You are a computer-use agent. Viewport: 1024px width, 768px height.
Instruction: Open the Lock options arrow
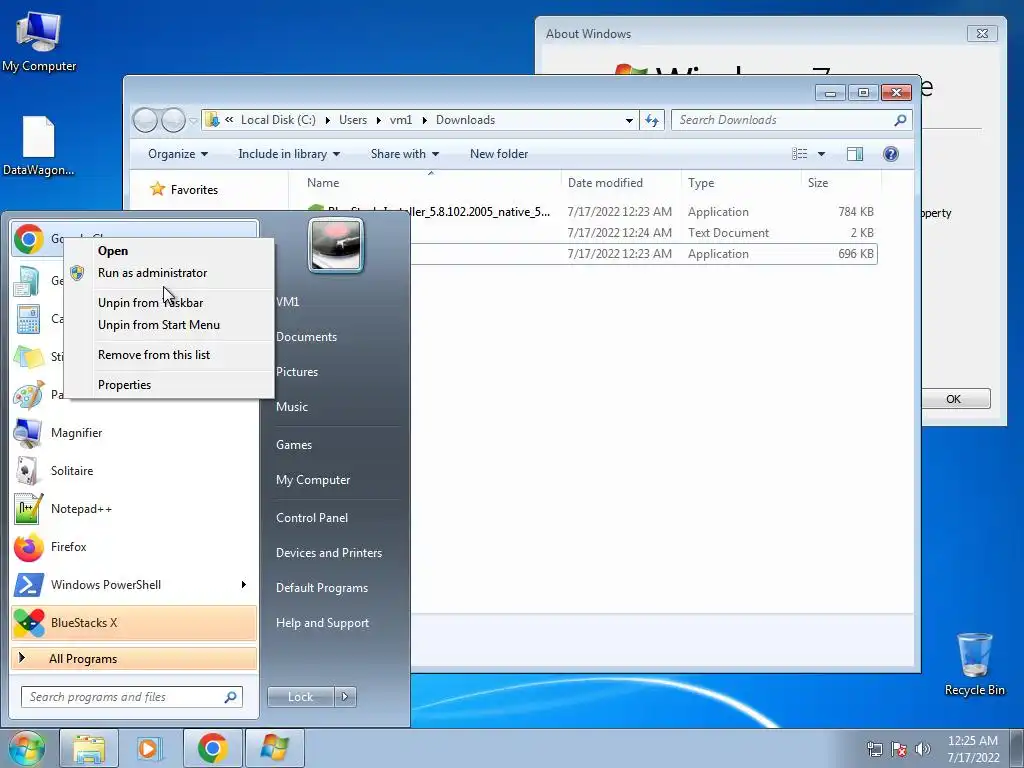345,697
